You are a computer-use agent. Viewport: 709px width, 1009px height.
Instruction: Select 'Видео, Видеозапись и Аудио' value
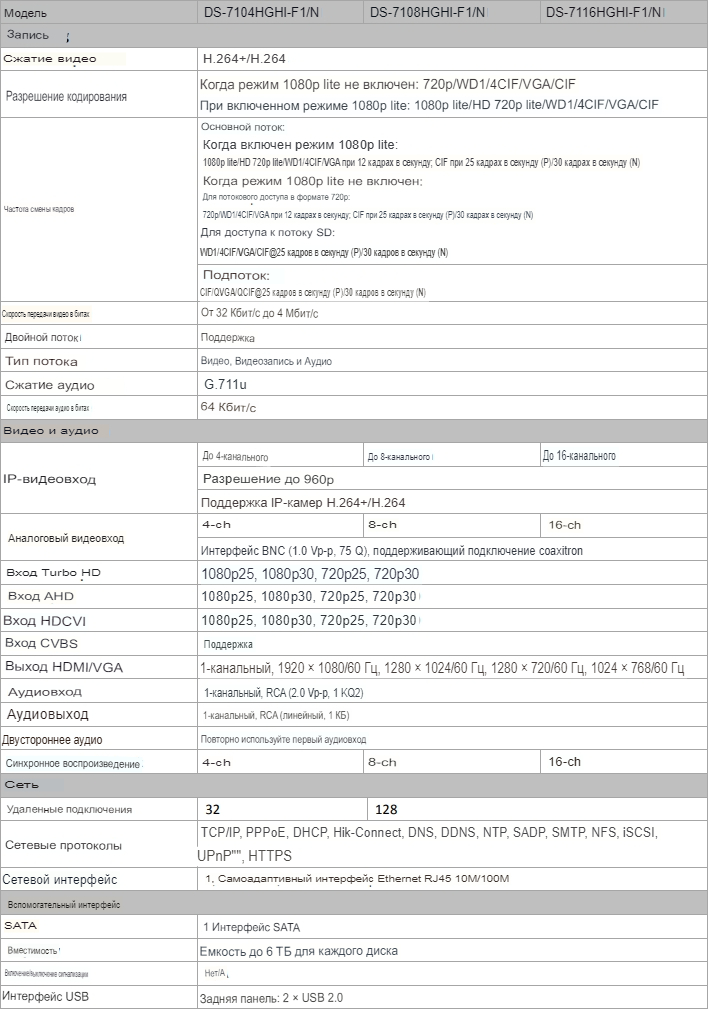pos(266,361)
